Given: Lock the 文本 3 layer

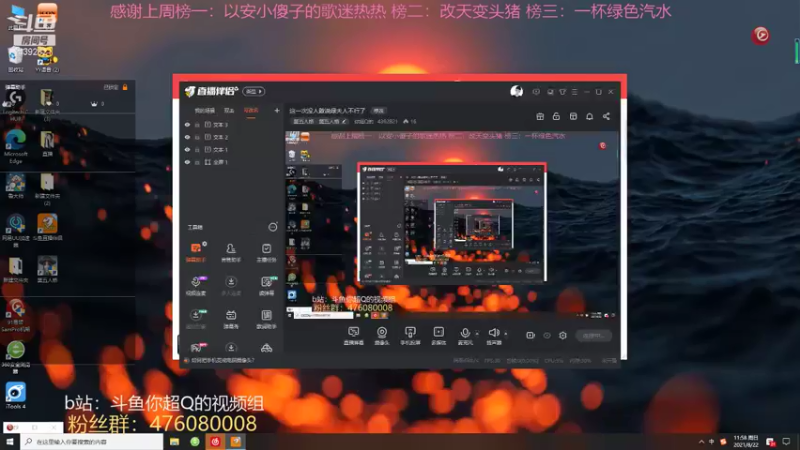Looking at the screenshot, I should (197, 124).
